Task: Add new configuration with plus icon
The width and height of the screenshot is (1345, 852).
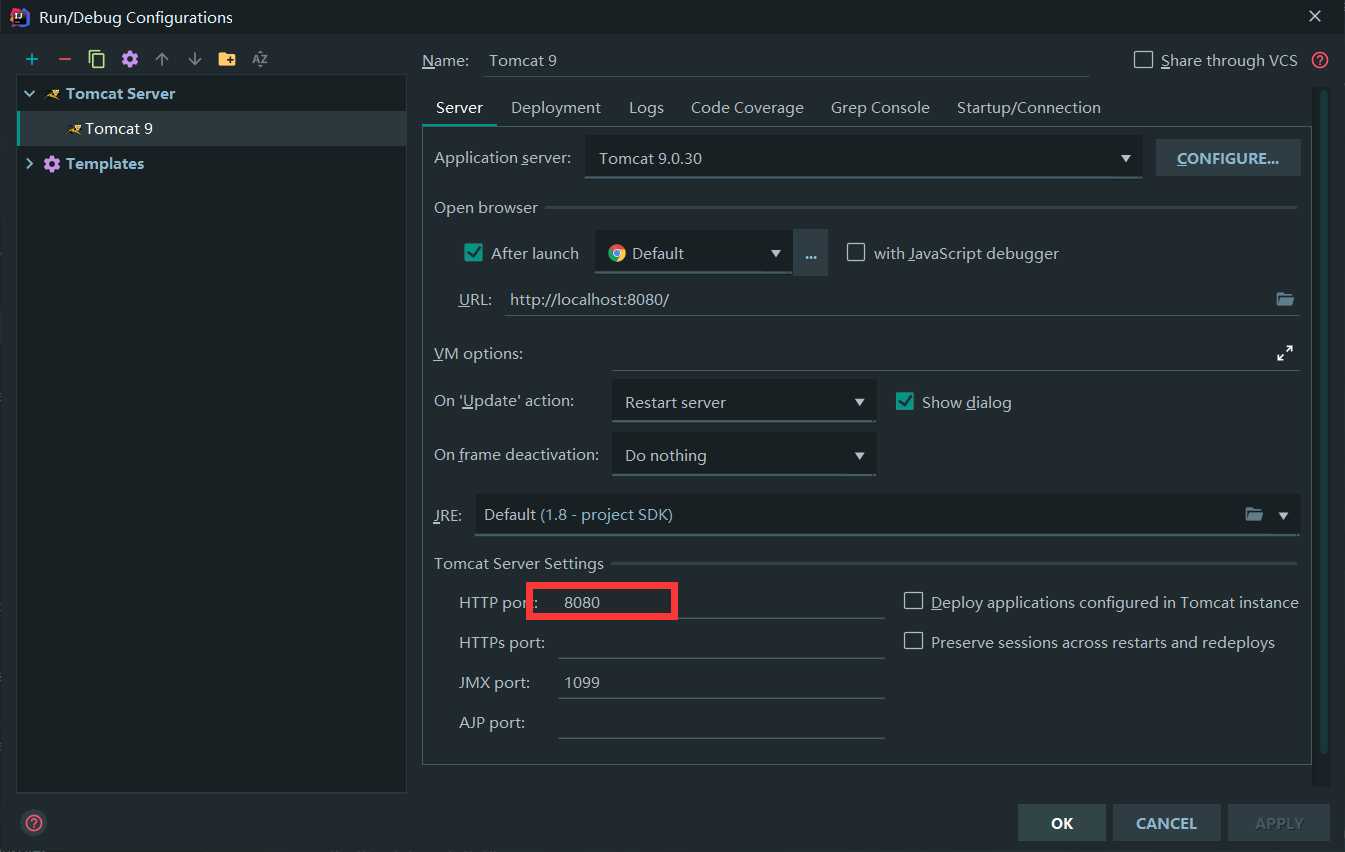Action: [x=32, y=59]
